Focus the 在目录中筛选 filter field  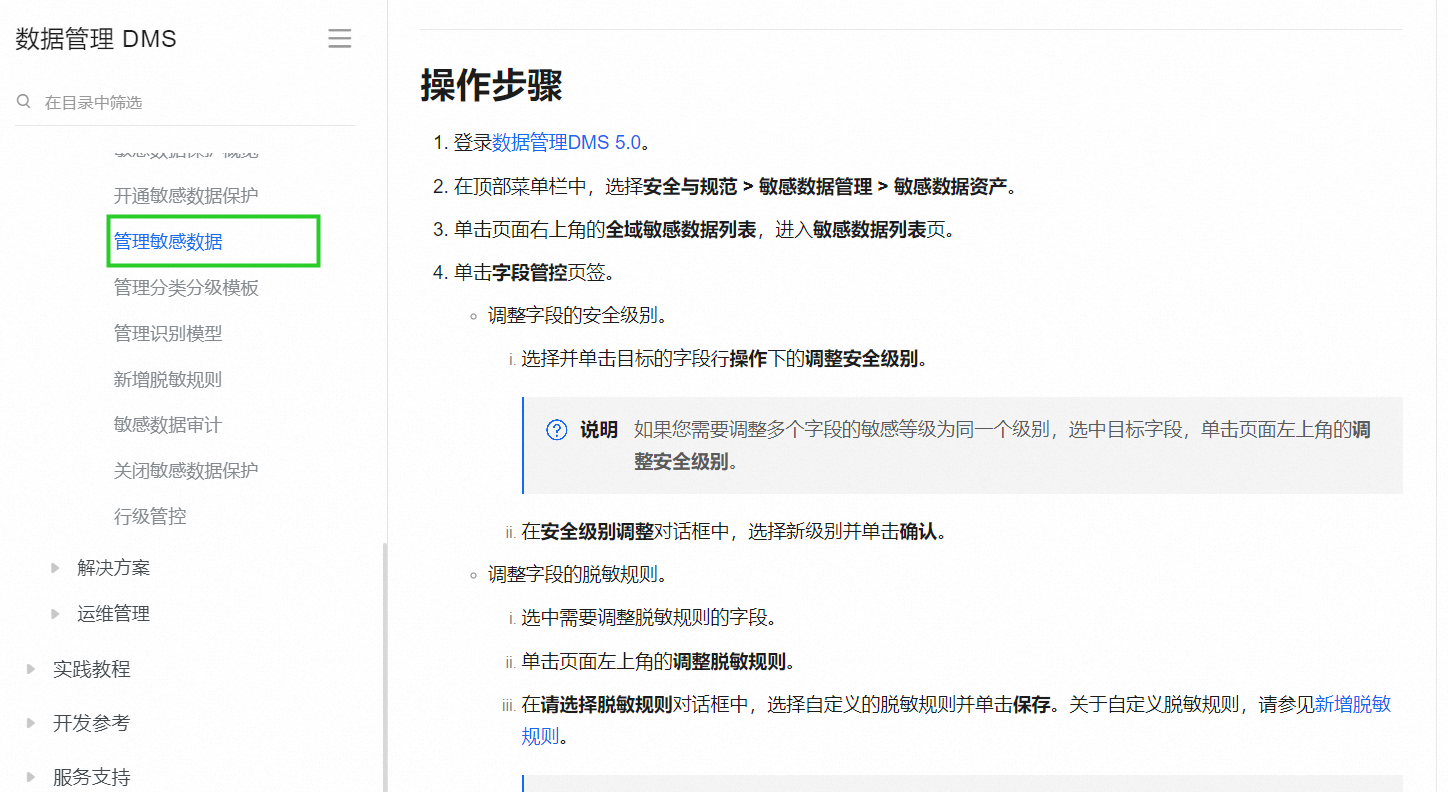tap(185, 102)
